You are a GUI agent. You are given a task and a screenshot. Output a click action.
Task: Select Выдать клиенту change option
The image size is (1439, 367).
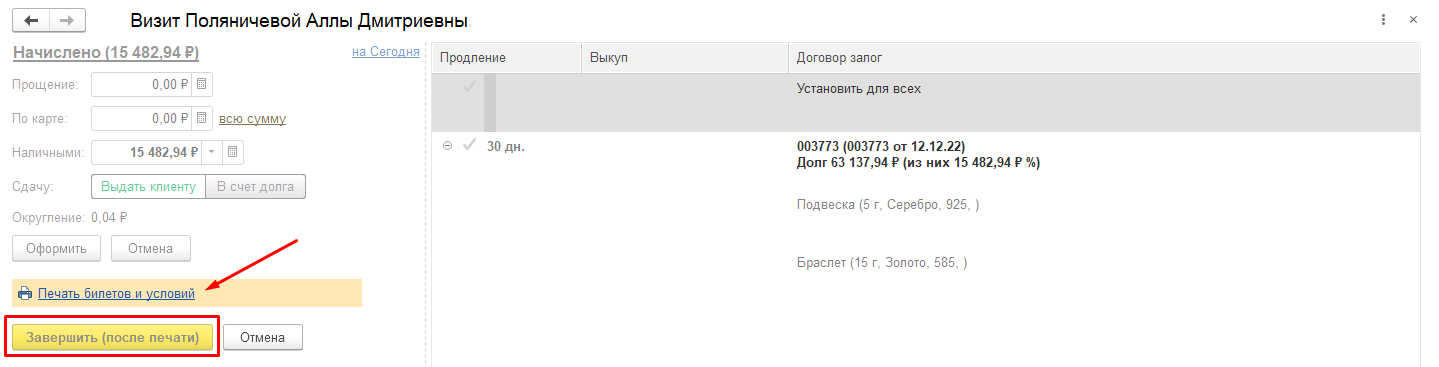click(148, 187)
